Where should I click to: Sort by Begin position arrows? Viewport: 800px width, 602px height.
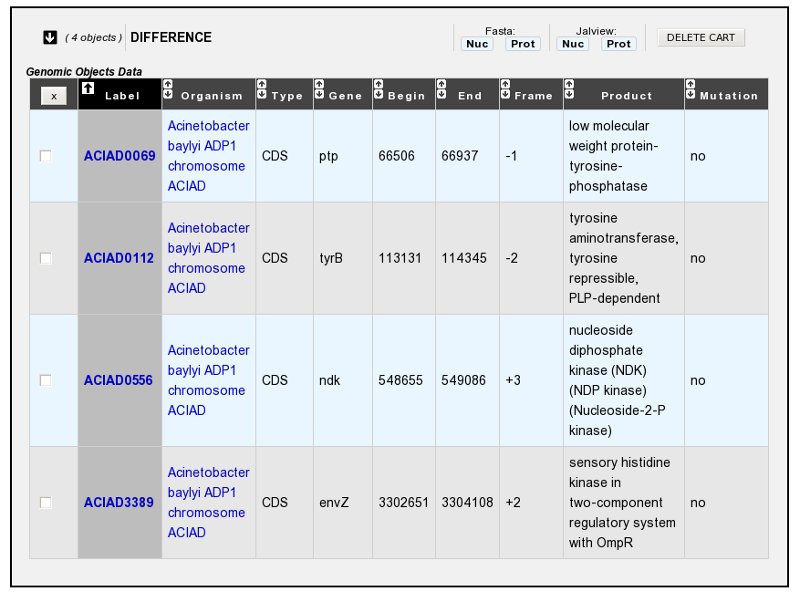[379, 89]
